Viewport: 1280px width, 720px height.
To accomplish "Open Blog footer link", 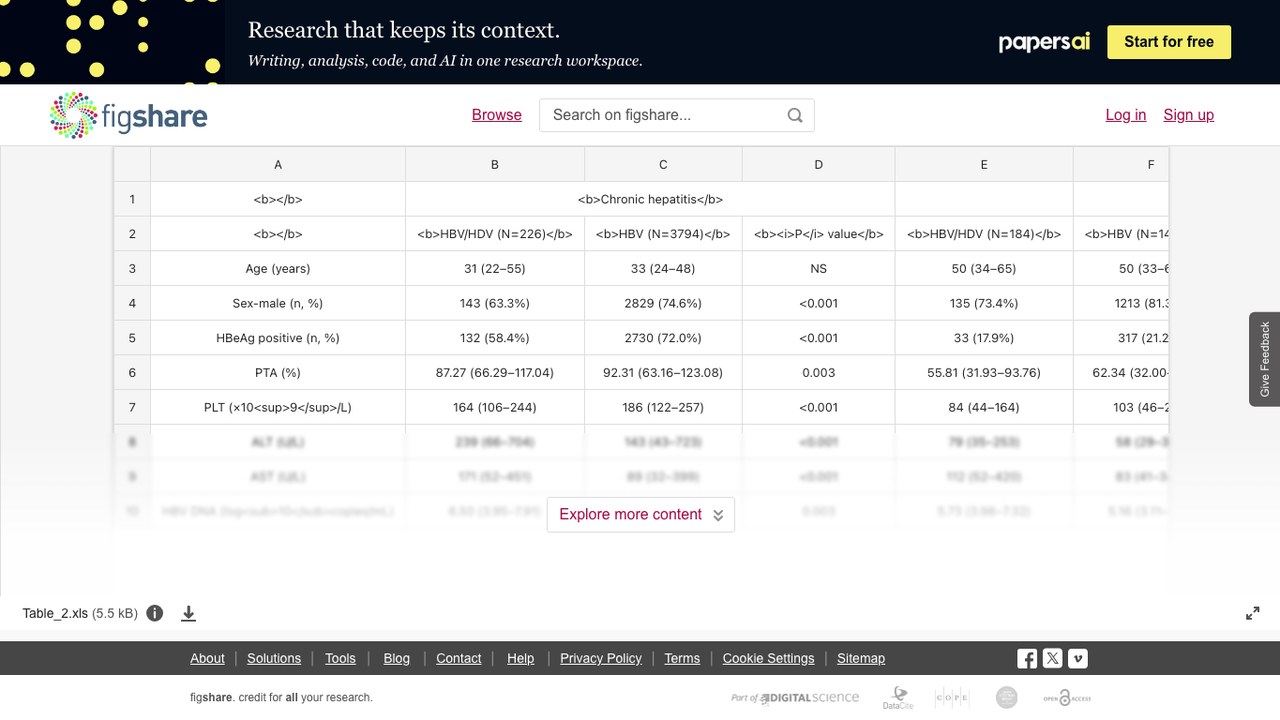I will pyautogui.click(x=397, y=658).
